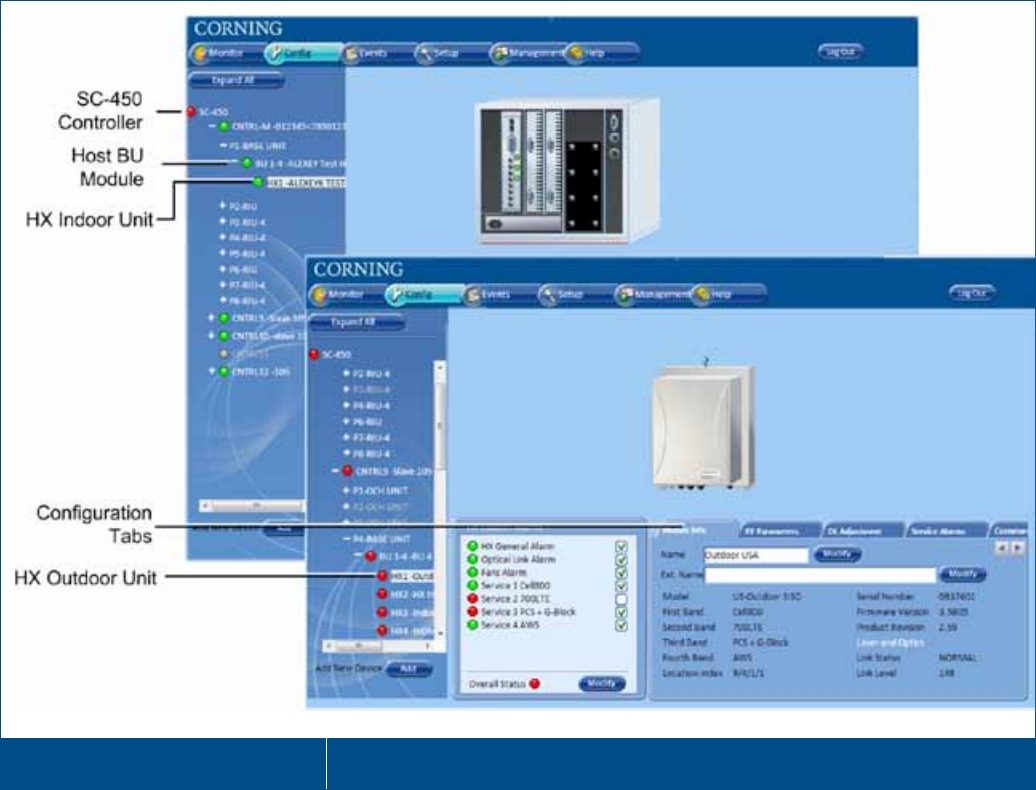Image resolution: width=1036 pixels, height=790 pixels.
Task: Toggle Fans Alarm checkbox
Action: [621, 573]
